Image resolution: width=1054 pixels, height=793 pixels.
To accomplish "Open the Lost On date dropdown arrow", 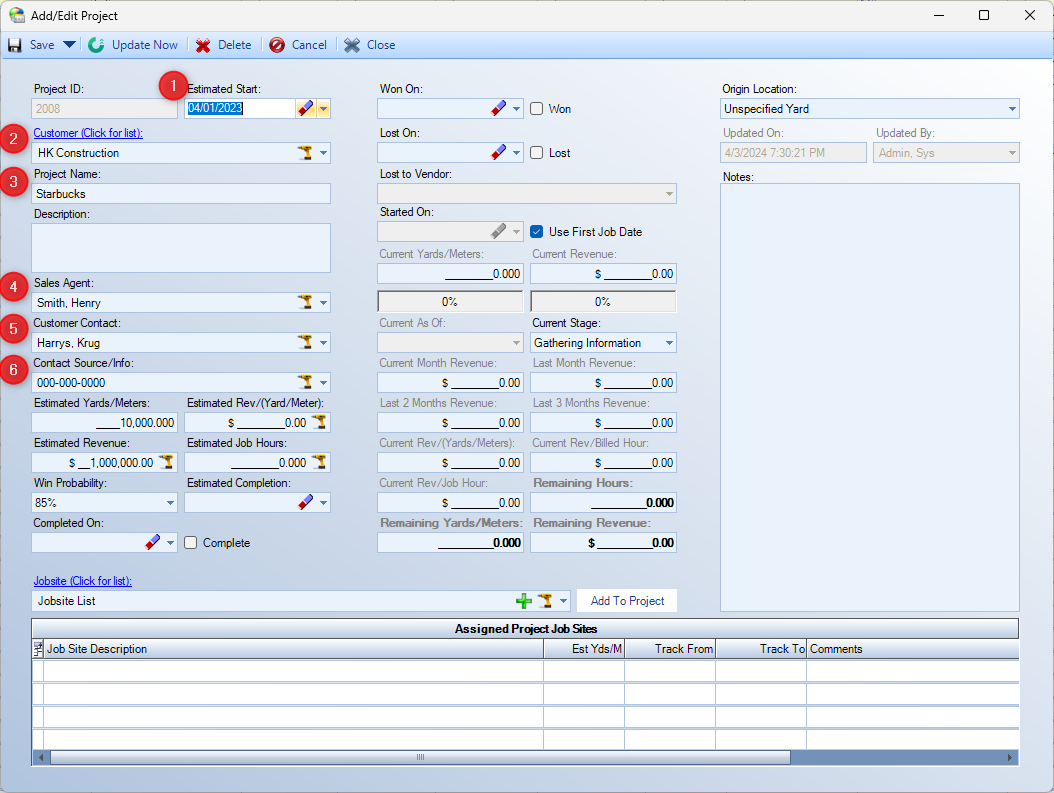I will [x=516, y=153].
